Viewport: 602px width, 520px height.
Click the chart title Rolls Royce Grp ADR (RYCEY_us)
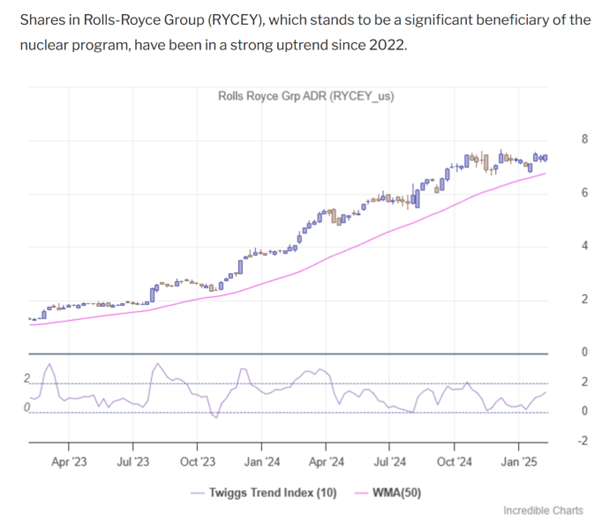pos(306,96)
